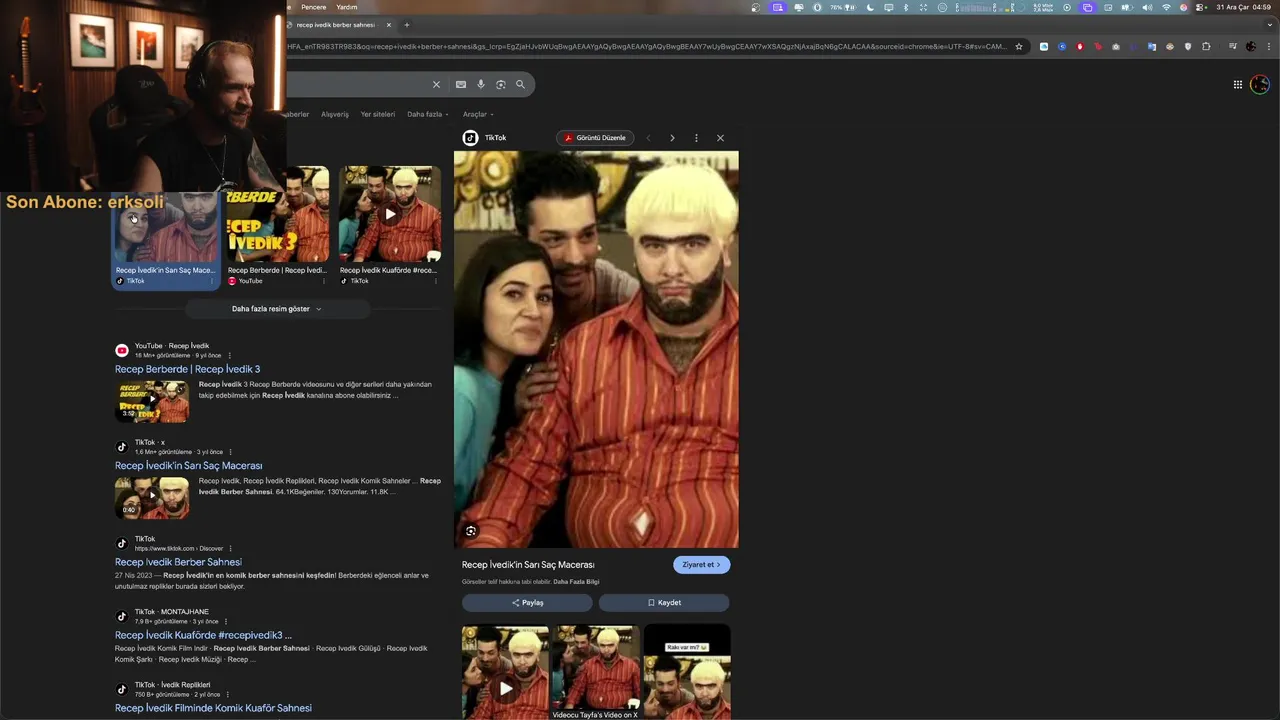Open the Google account avatar menu
Screen dimensions: 1280x720
point(1259,85)
